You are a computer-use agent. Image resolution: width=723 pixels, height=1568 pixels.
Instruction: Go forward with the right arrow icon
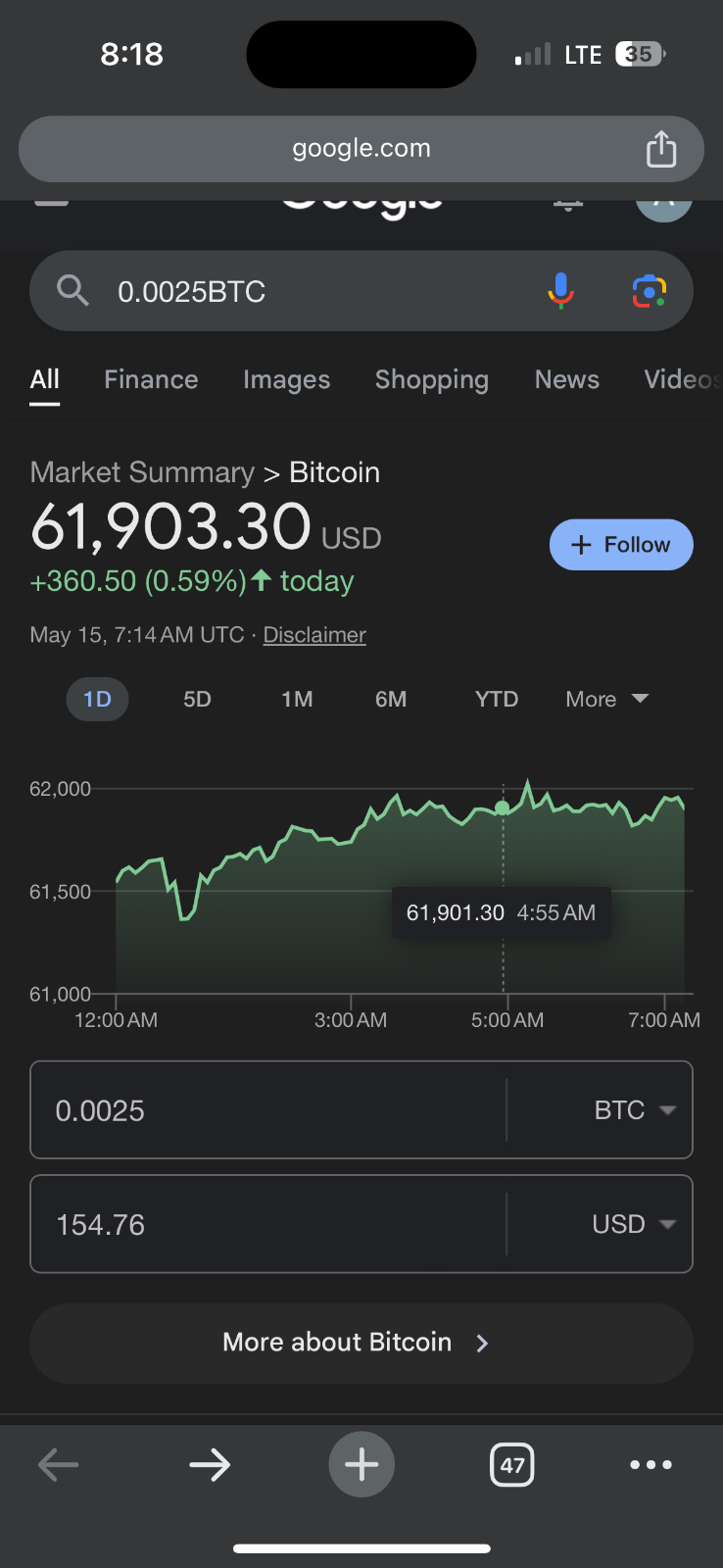click(210, 1465)
